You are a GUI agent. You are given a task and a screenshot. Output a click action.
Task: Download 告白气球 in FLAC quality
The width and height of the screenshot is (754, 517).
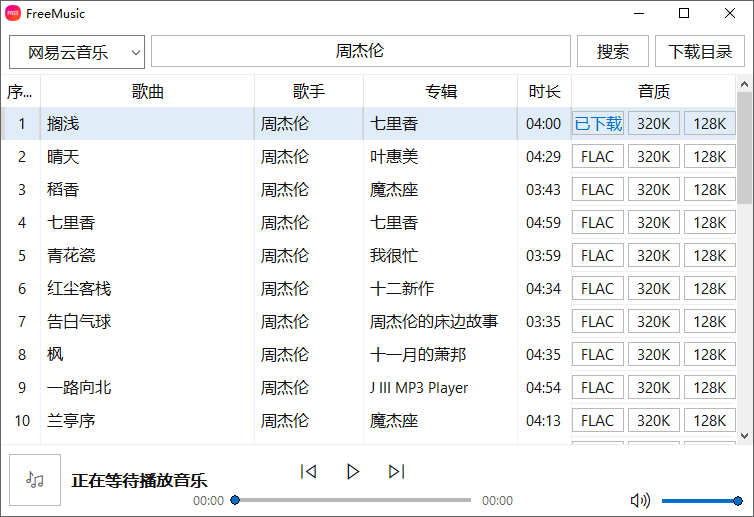(598, 321)
